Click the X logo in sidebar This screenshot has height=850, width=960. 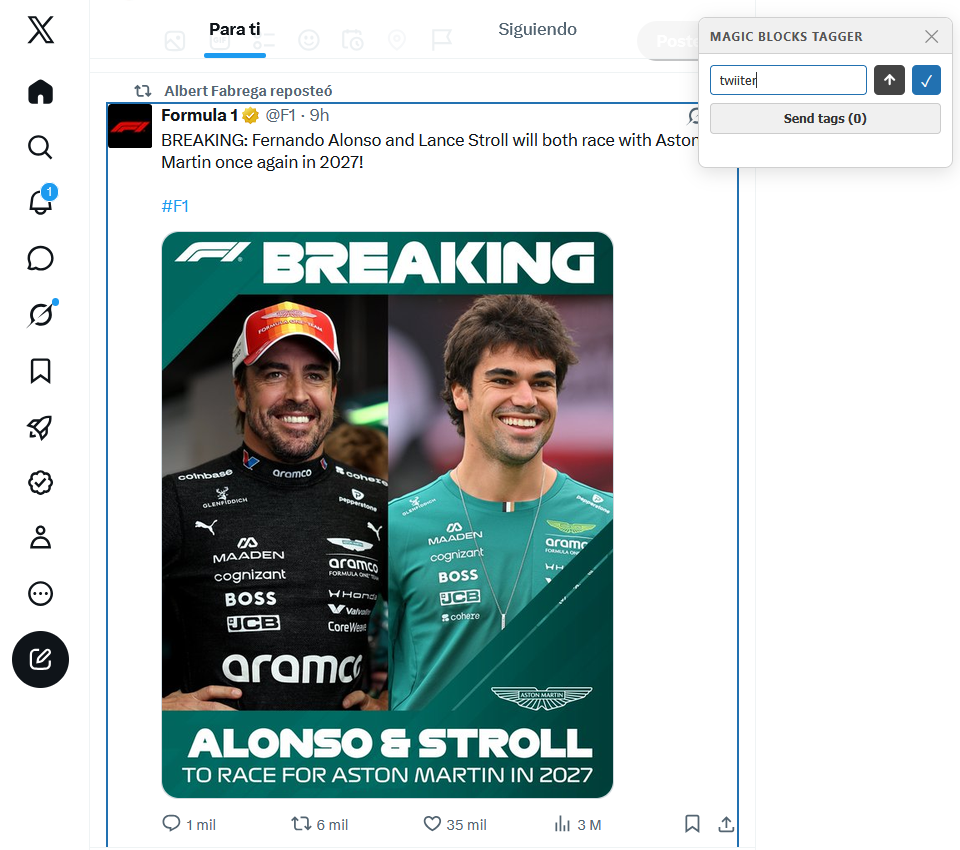40,29
